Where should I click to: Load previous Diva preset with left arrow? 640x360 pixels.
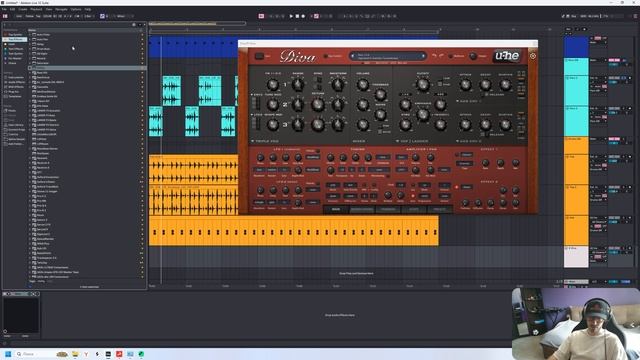[353, 56]
